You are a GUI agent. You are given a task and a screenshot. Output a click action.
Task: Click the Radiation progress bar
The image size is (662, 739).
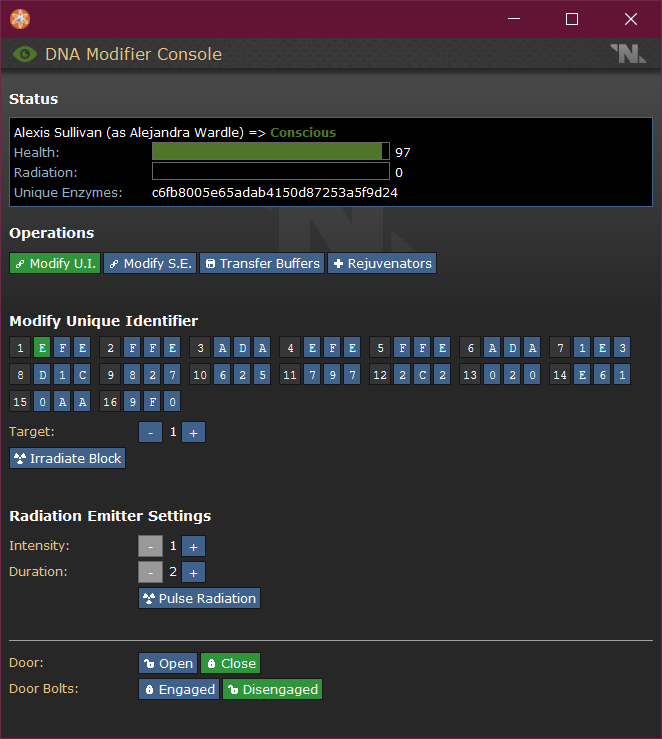(271, 171)
